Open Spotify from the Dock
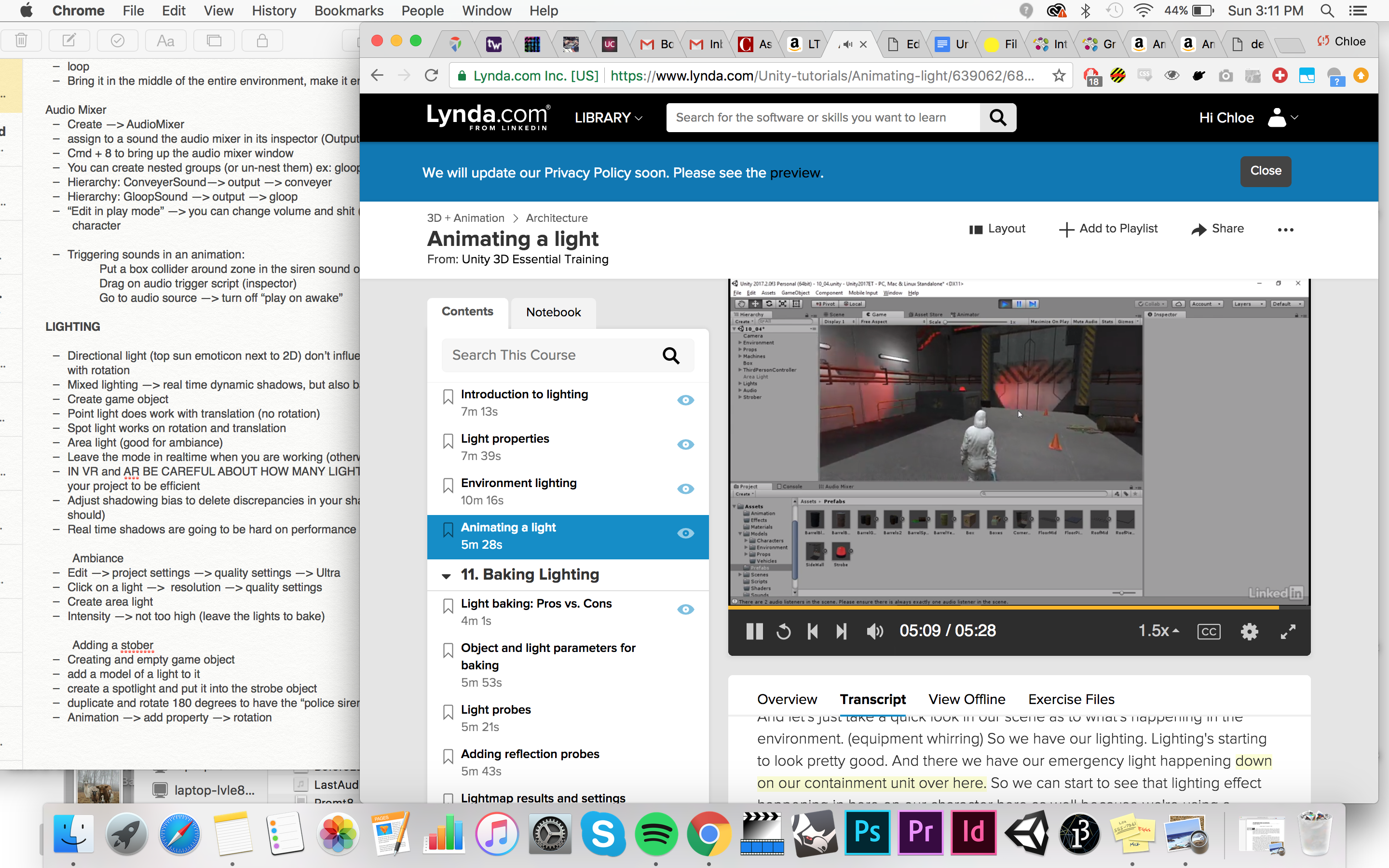 click(x=656, y=834)
